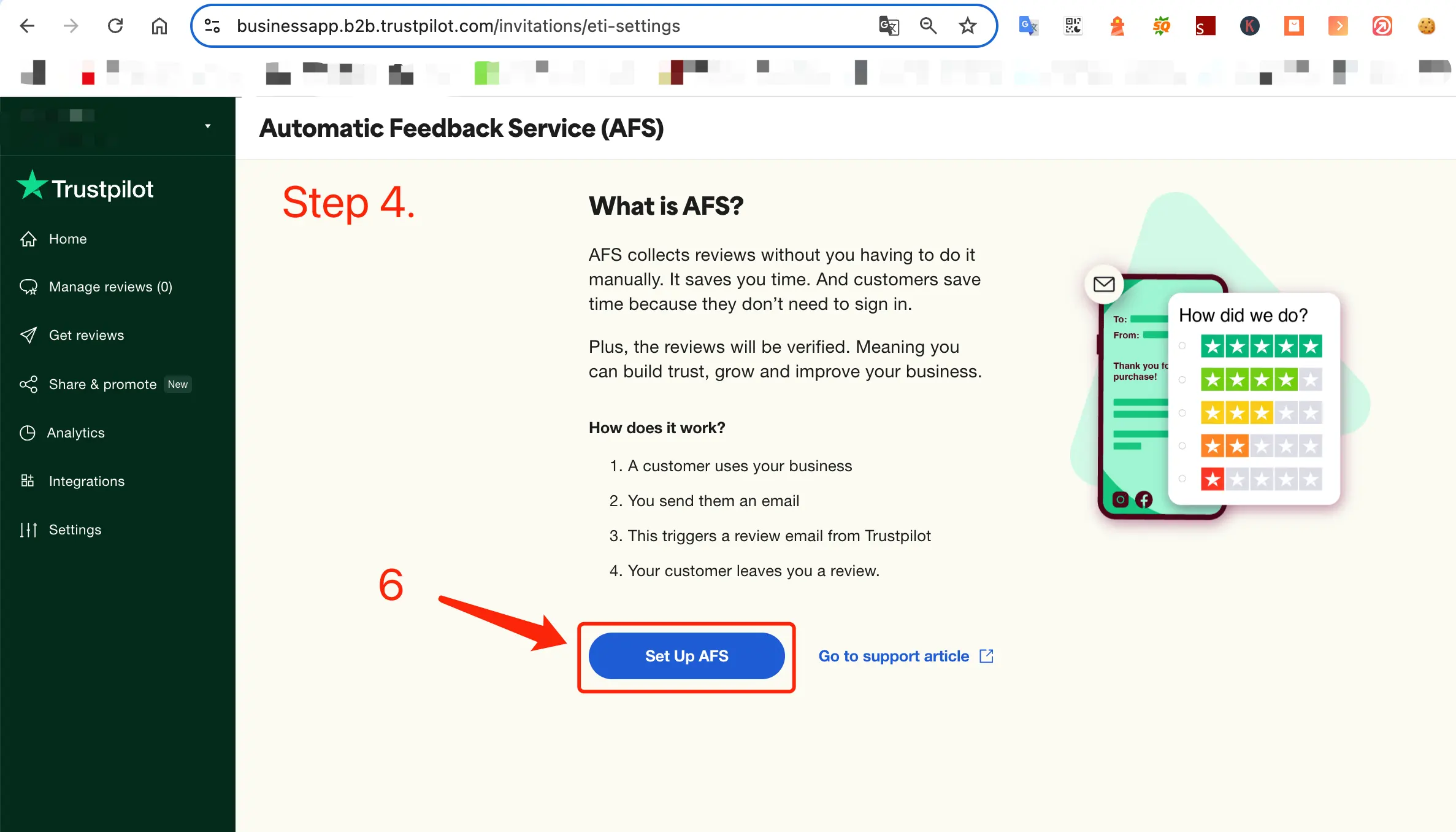This screenshot has height=832, width=1456.
Task: Open site information icon in address bar
Action: pyautogui.click(x=212, y=26)
